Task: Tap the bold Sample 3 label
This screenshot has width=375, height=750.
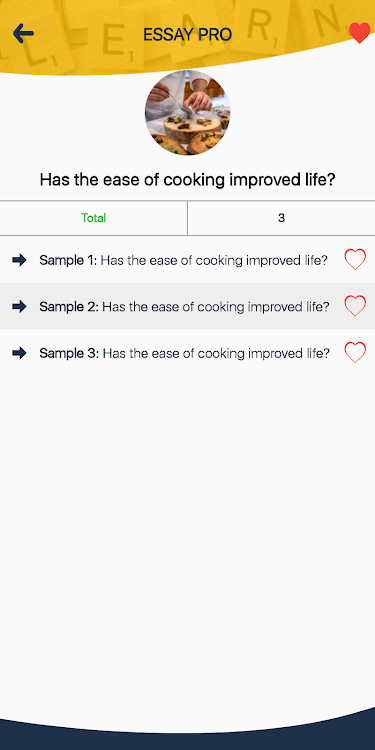Action: [x=69, y=353]
